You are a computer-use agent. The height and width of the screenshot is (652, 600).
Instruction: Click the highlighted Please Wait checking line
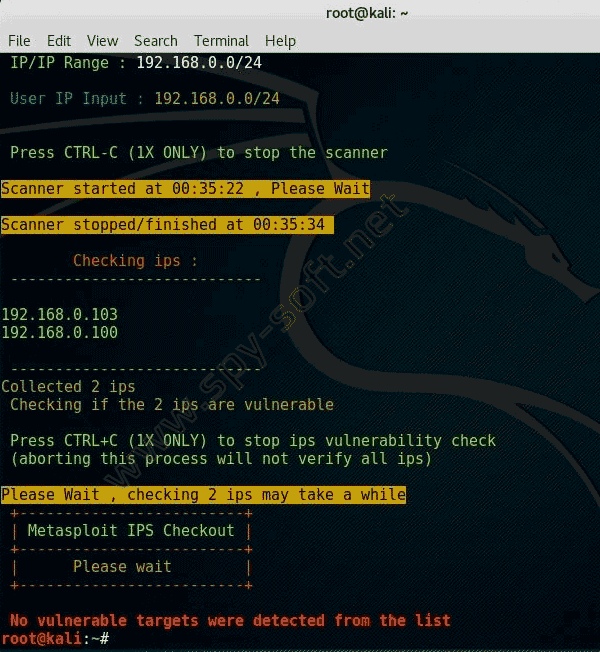coord(203,495)
